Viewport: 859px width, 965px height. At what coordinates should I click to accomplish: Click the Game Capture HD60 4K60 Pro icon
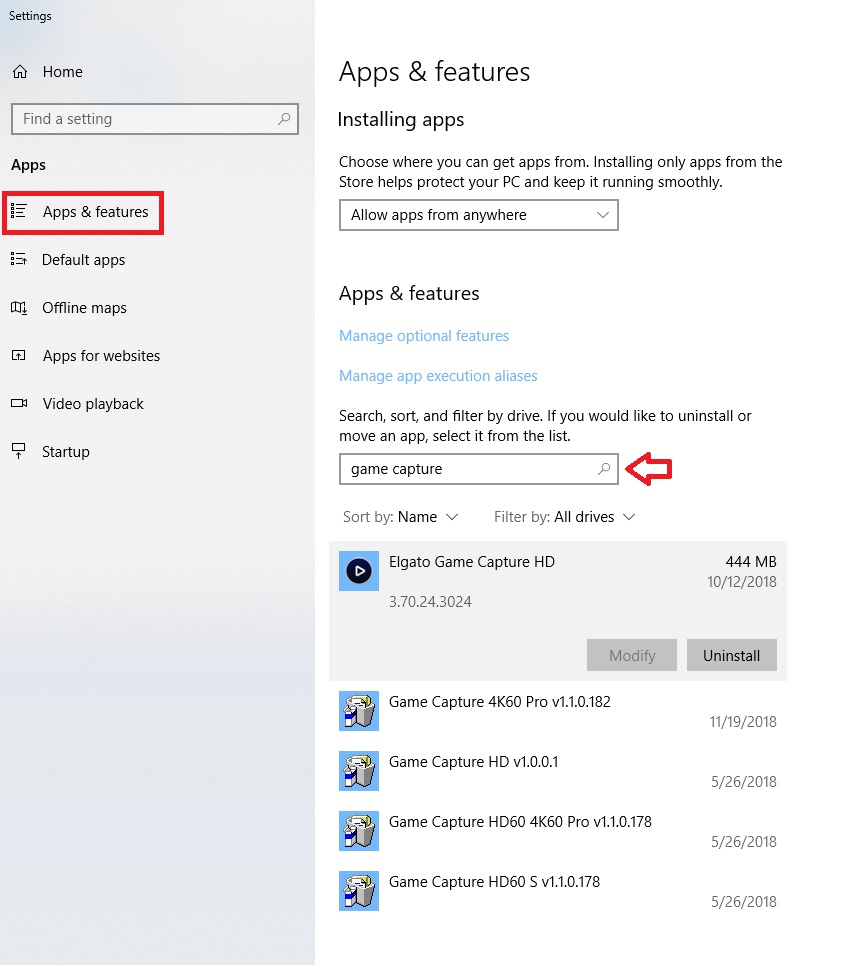click(358, 831)
